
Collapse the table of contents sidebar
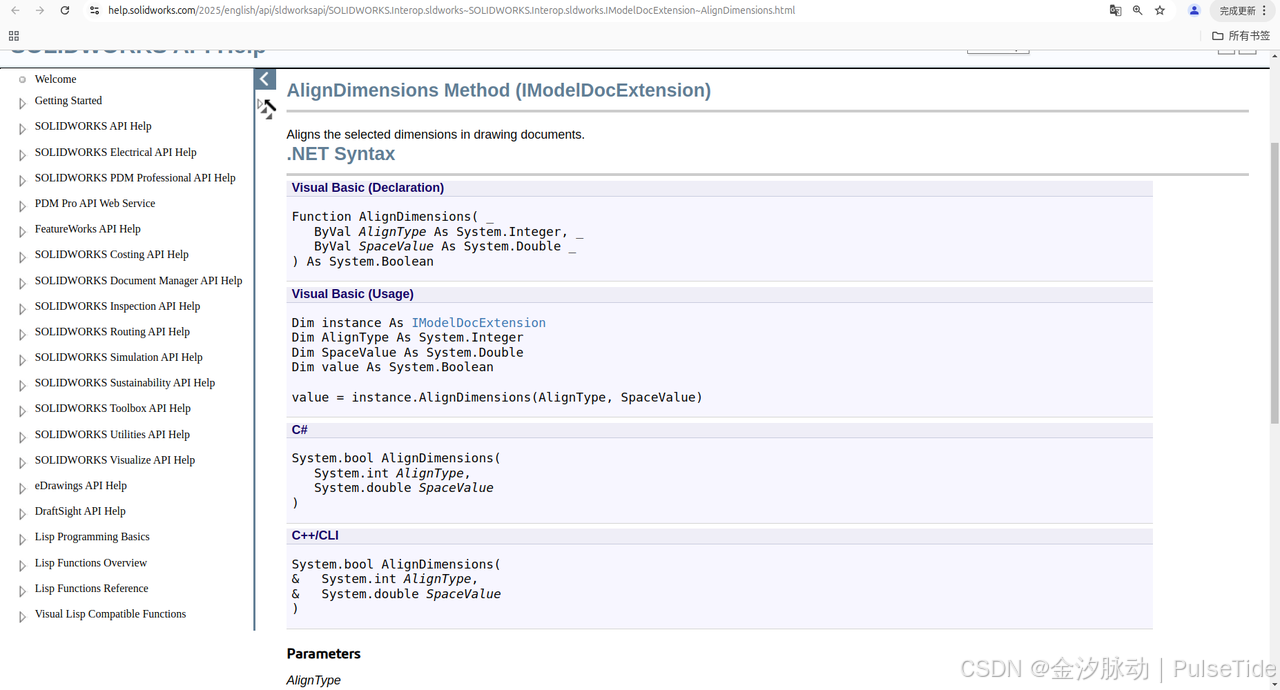pos(265,79)
